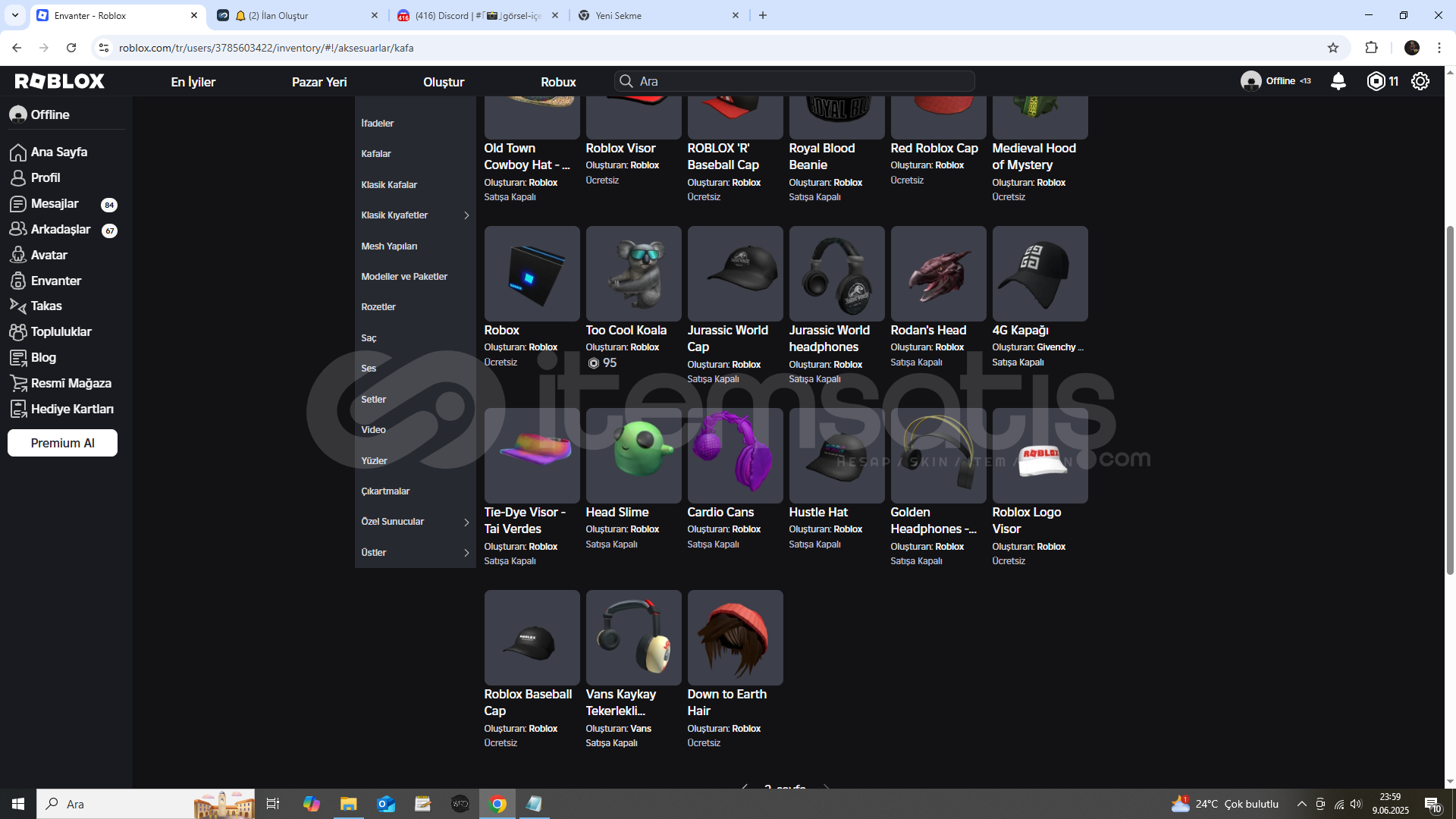Click the Rodan's Head thumbnail
The width and height of the screenshot is (1456, 819).
938,274
